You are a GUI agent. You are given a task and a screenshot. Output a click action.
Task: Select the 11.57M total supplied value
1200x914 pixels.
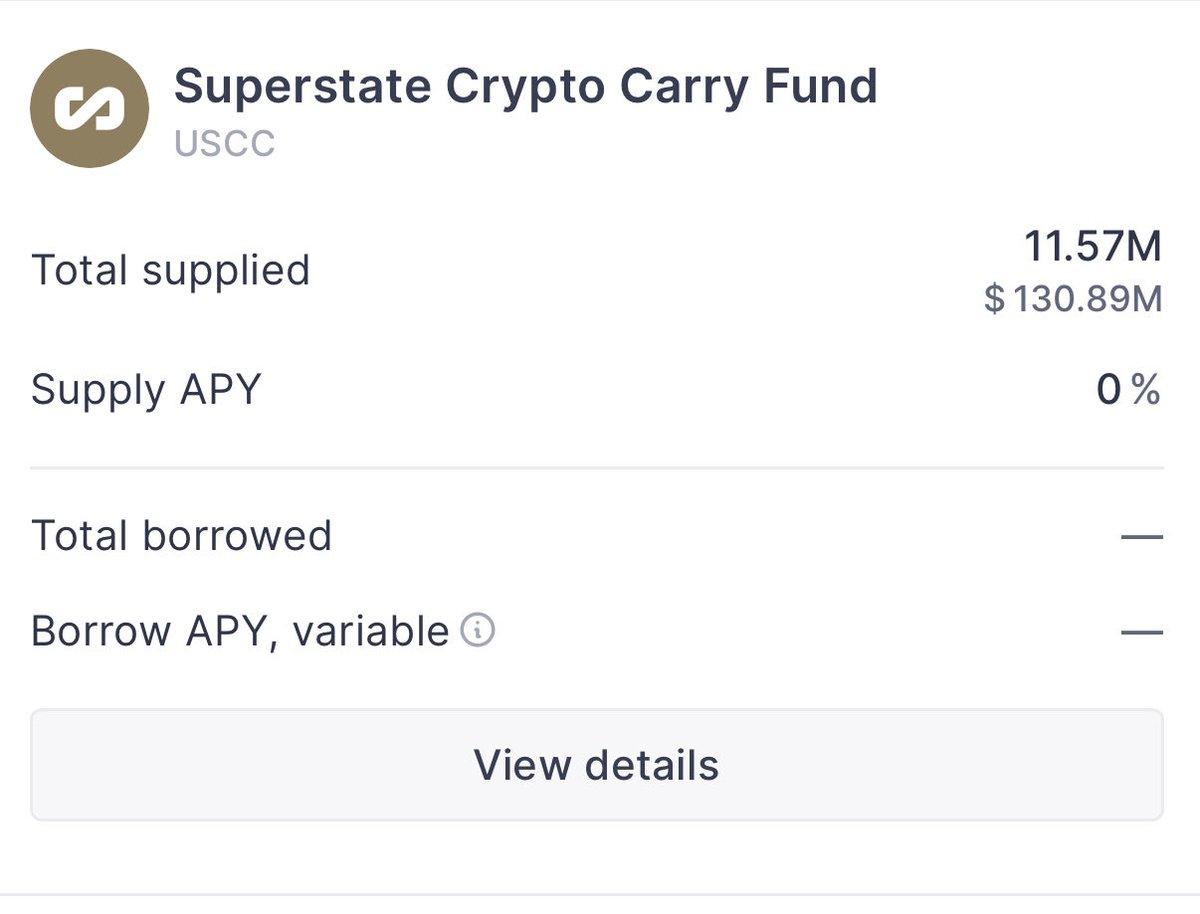tap(1095, 244)
